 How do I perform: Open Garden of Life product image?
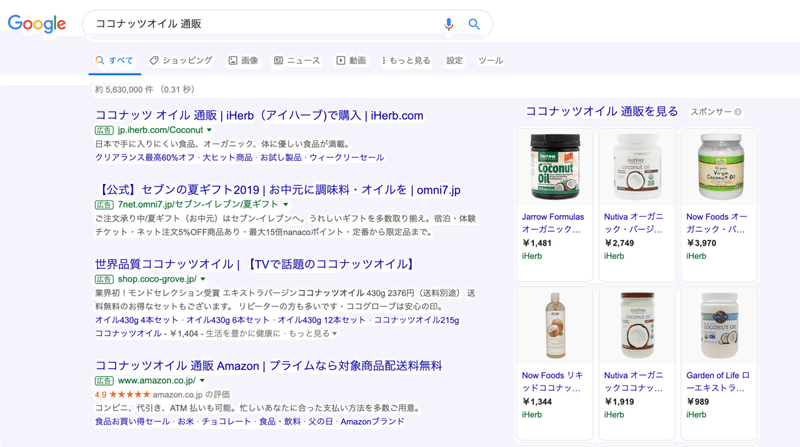click(719, 325)
